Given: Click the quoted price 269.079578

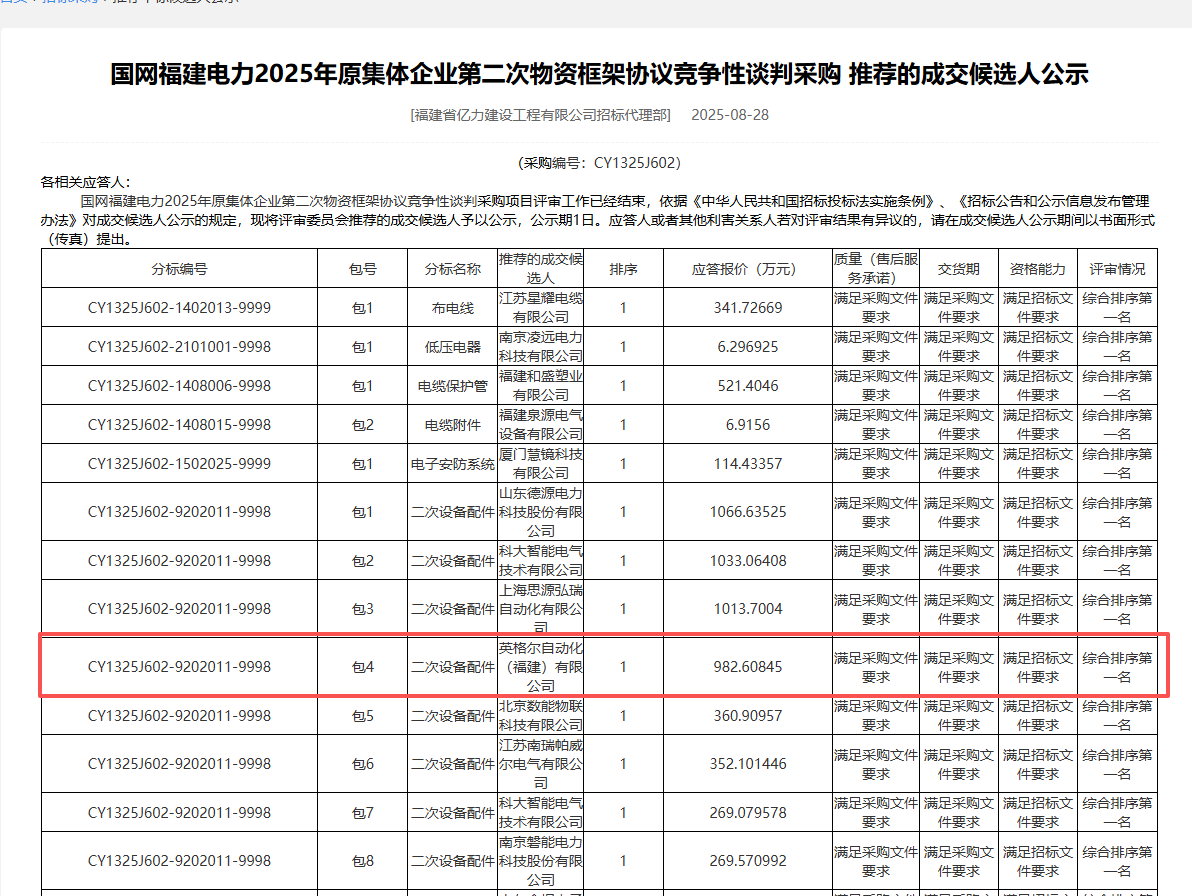Looking at the screenshot, I should point(748,812).
